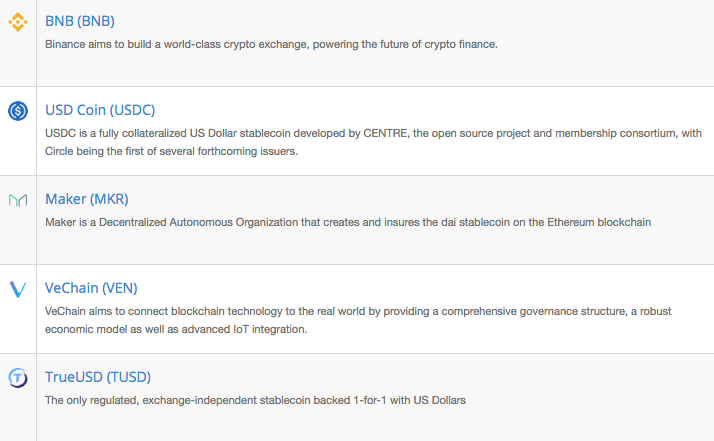714x441 pixels.
Task: Click the line starting 'economic model'
Action: point(176,329)
